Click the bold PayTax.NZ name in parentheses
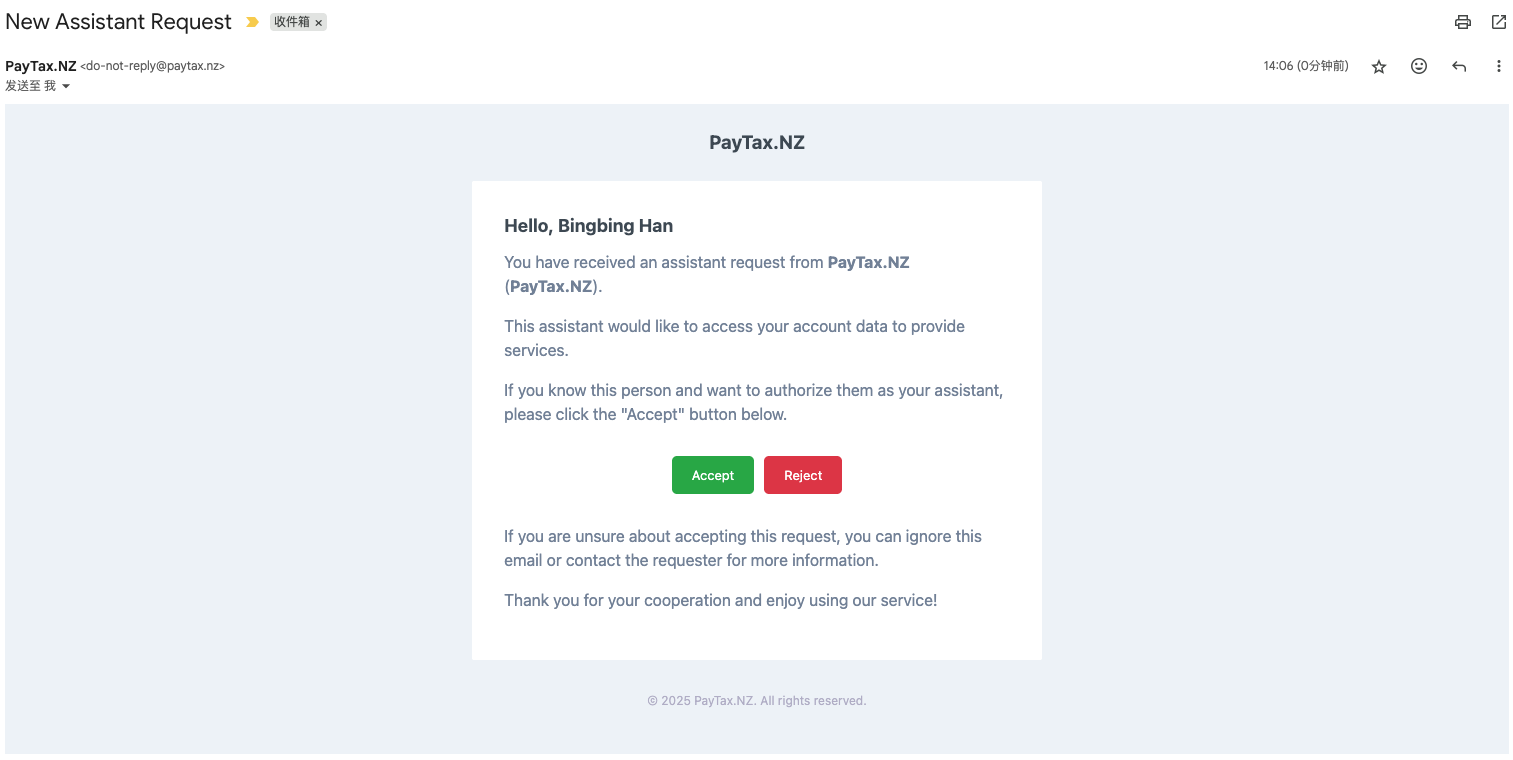 pyautogui.click(x=551, y=287)
